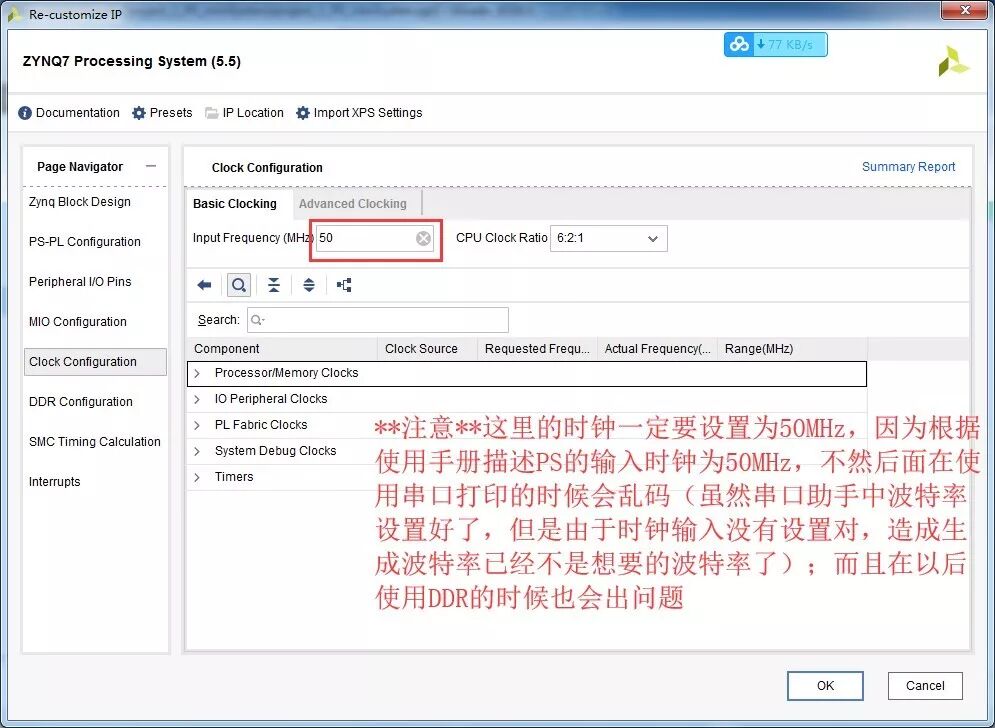This screenshot has width=995, height=728.
Task: Click the Range(MHz) column header
Action: 792,349
